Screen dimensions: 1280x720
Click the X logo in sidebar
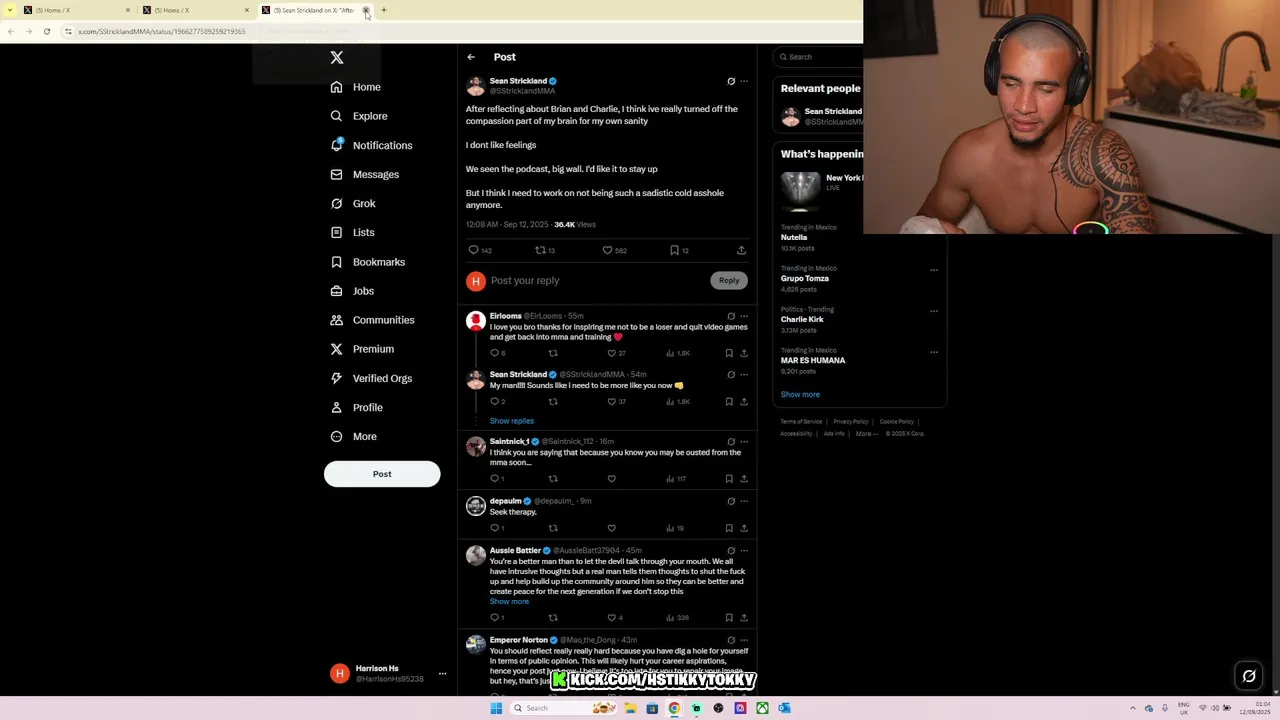337,58
